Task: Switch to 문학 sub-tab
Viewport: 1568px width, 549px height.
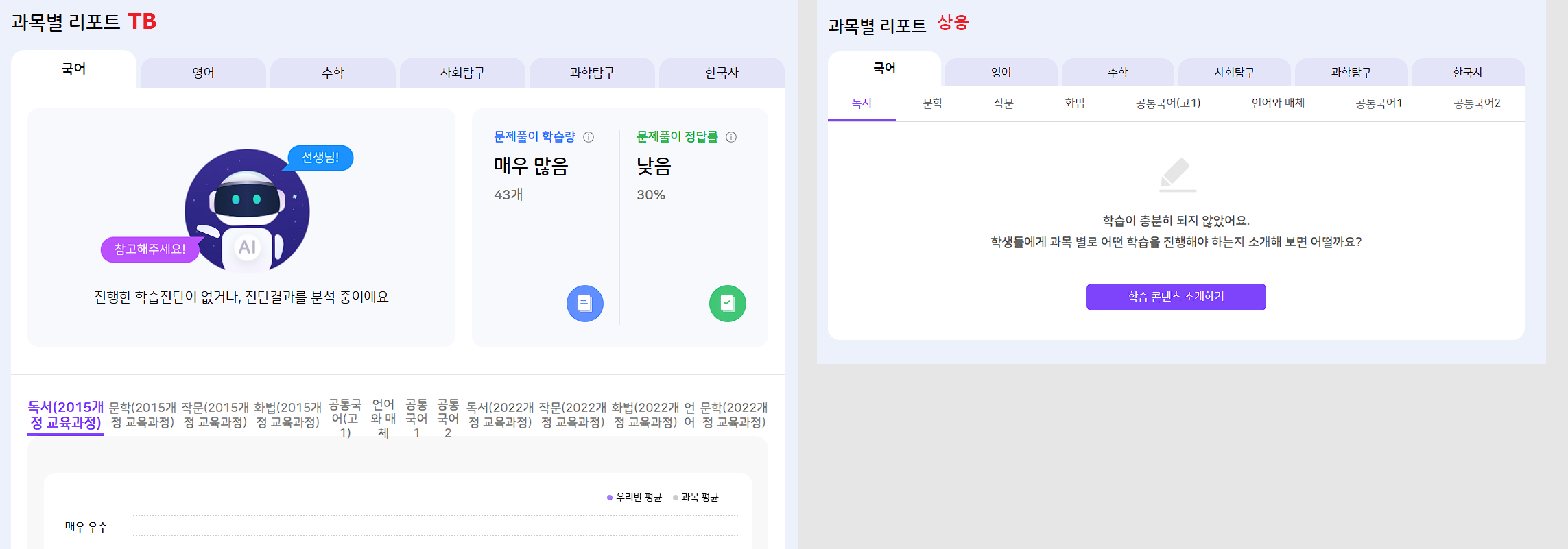Action: [x=932, y=103]
